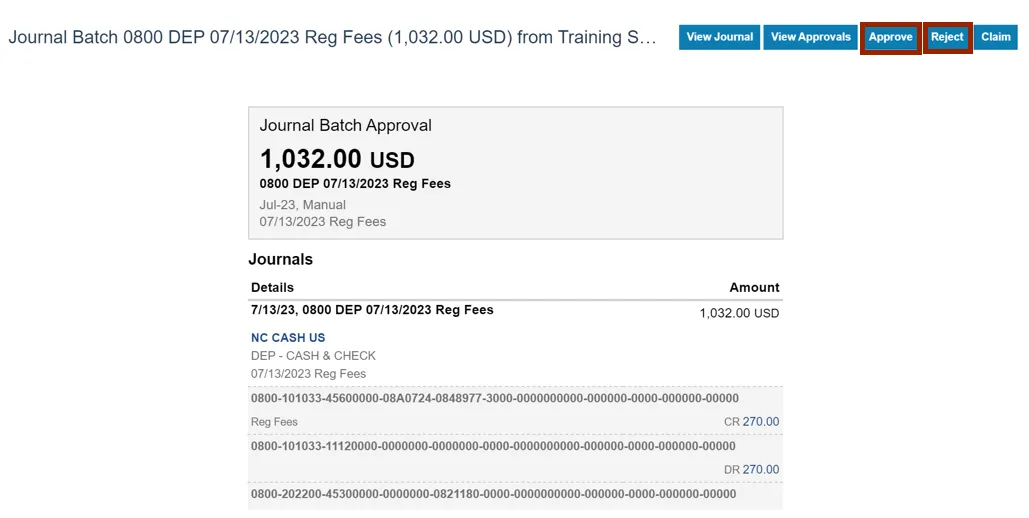1029x518 pixels.
Task: Approve the journal batch
Action: pos(890,37)
